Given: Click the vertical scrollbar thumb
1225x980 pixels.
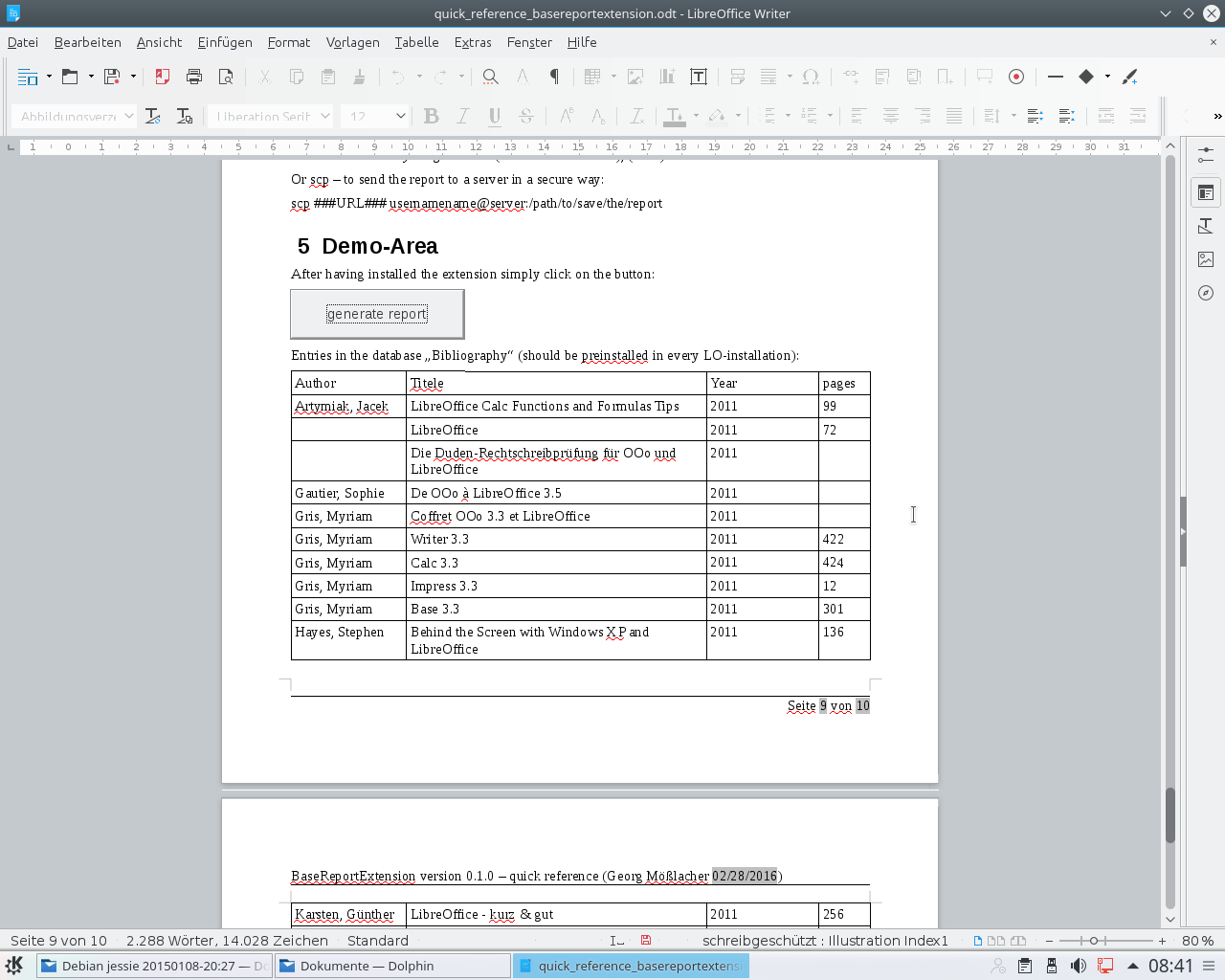Looking at the screenshot, I should [1169, 815].
